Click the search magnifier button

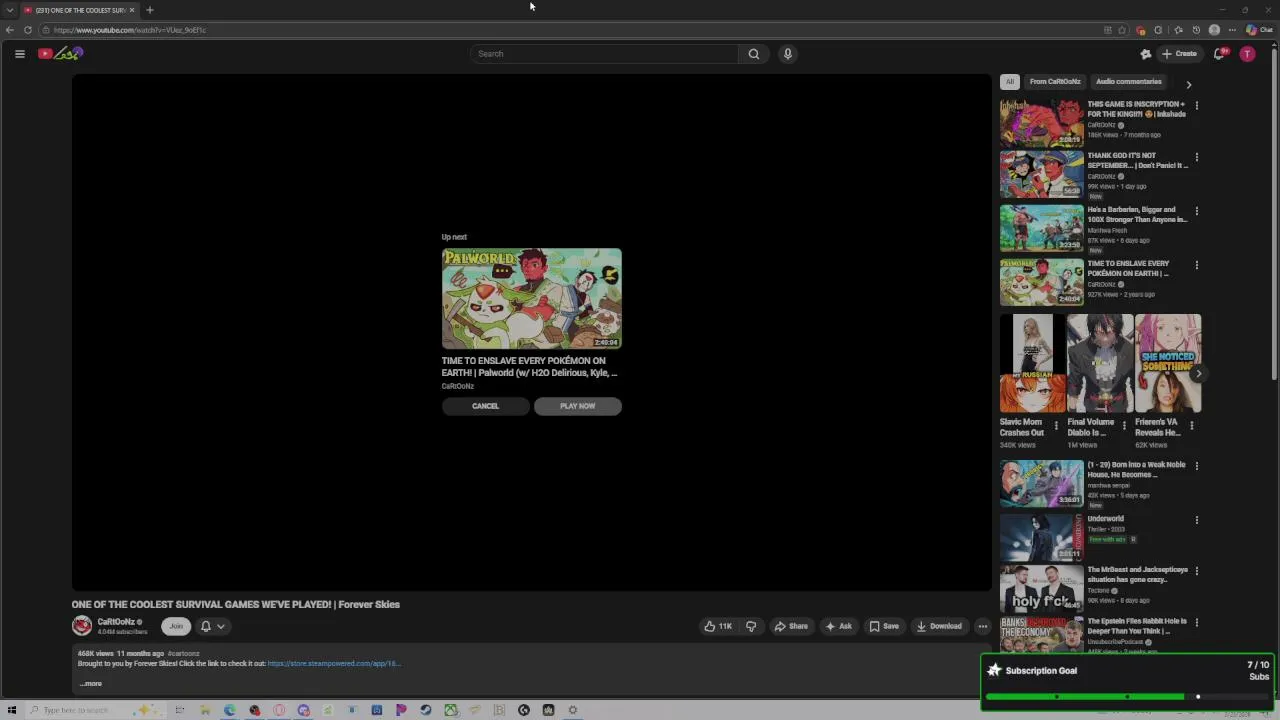tap(754, 54)
